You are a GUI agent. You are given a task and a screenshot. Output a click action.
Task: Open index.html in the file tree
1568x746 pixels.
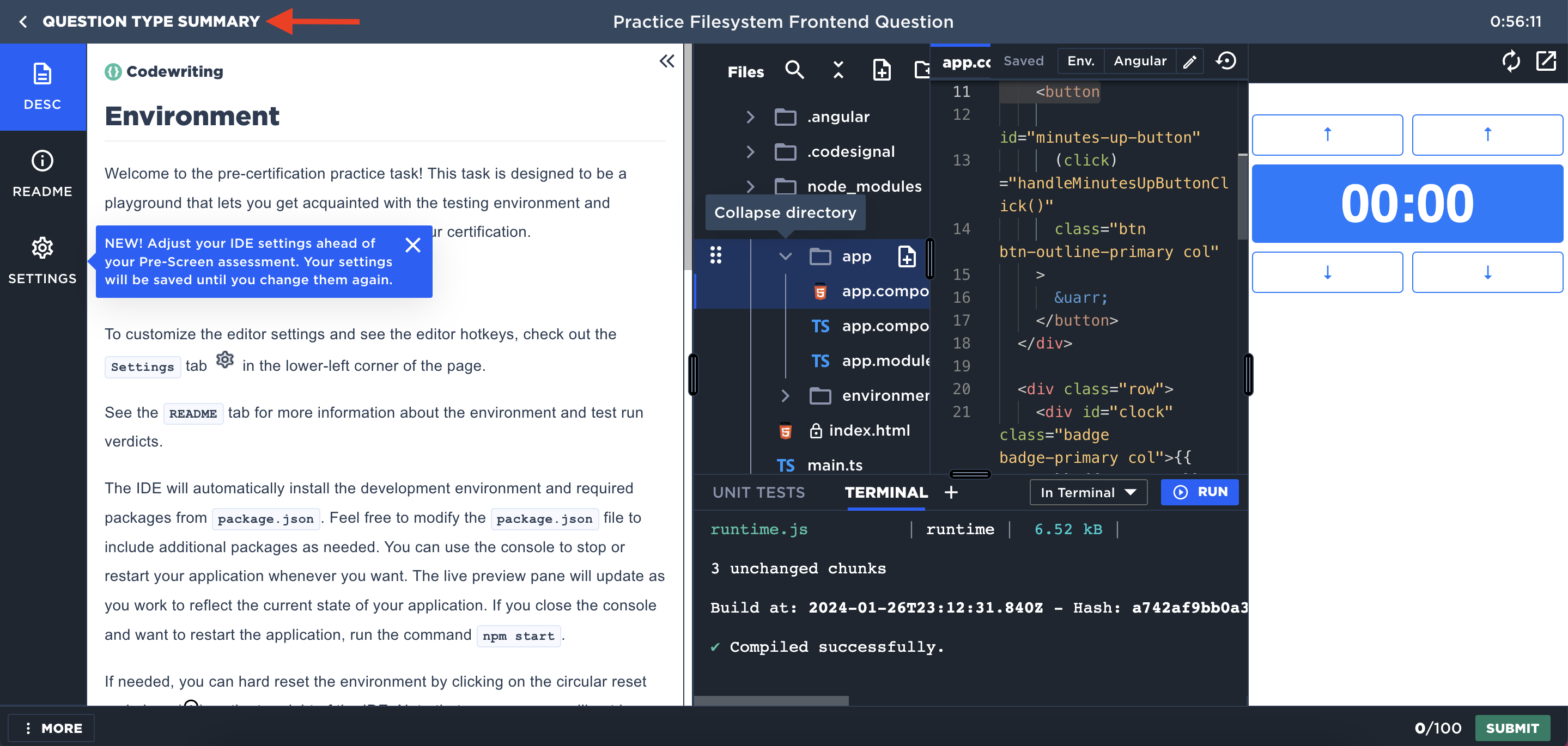coord(868,430)
